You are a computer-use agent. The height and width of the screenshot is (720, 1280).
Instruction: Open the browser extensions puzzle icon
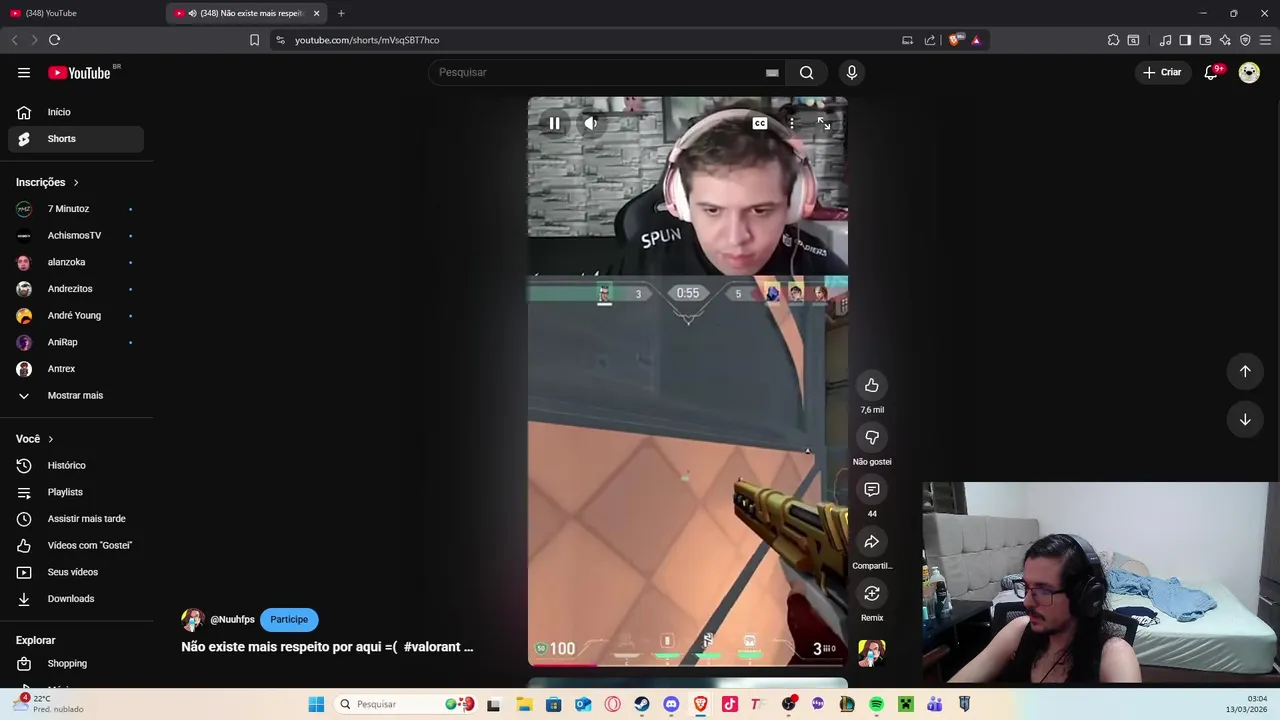click(1113, 40)
